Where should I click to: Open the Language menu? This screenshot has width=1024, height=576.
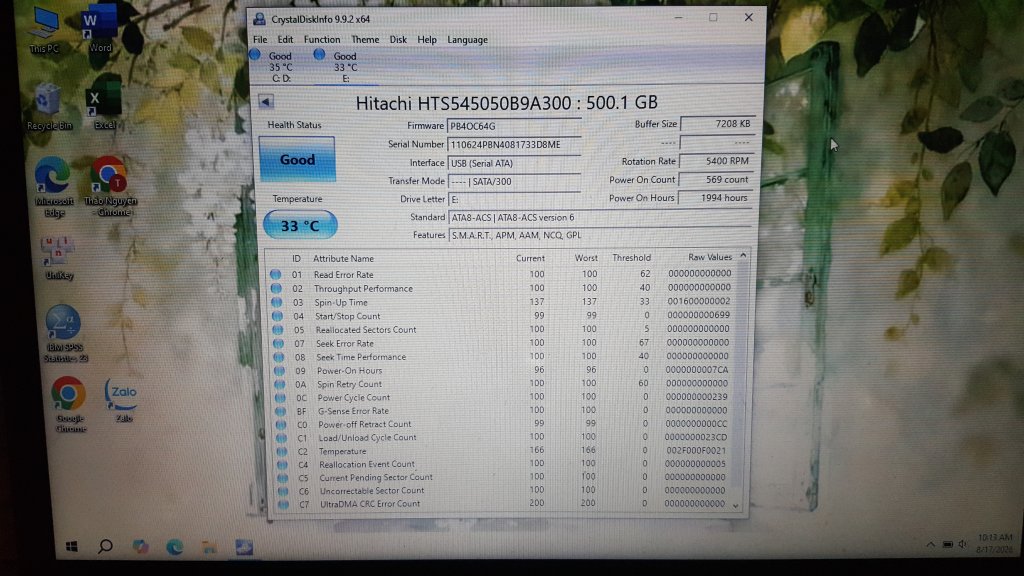click(x=467, y=40)
